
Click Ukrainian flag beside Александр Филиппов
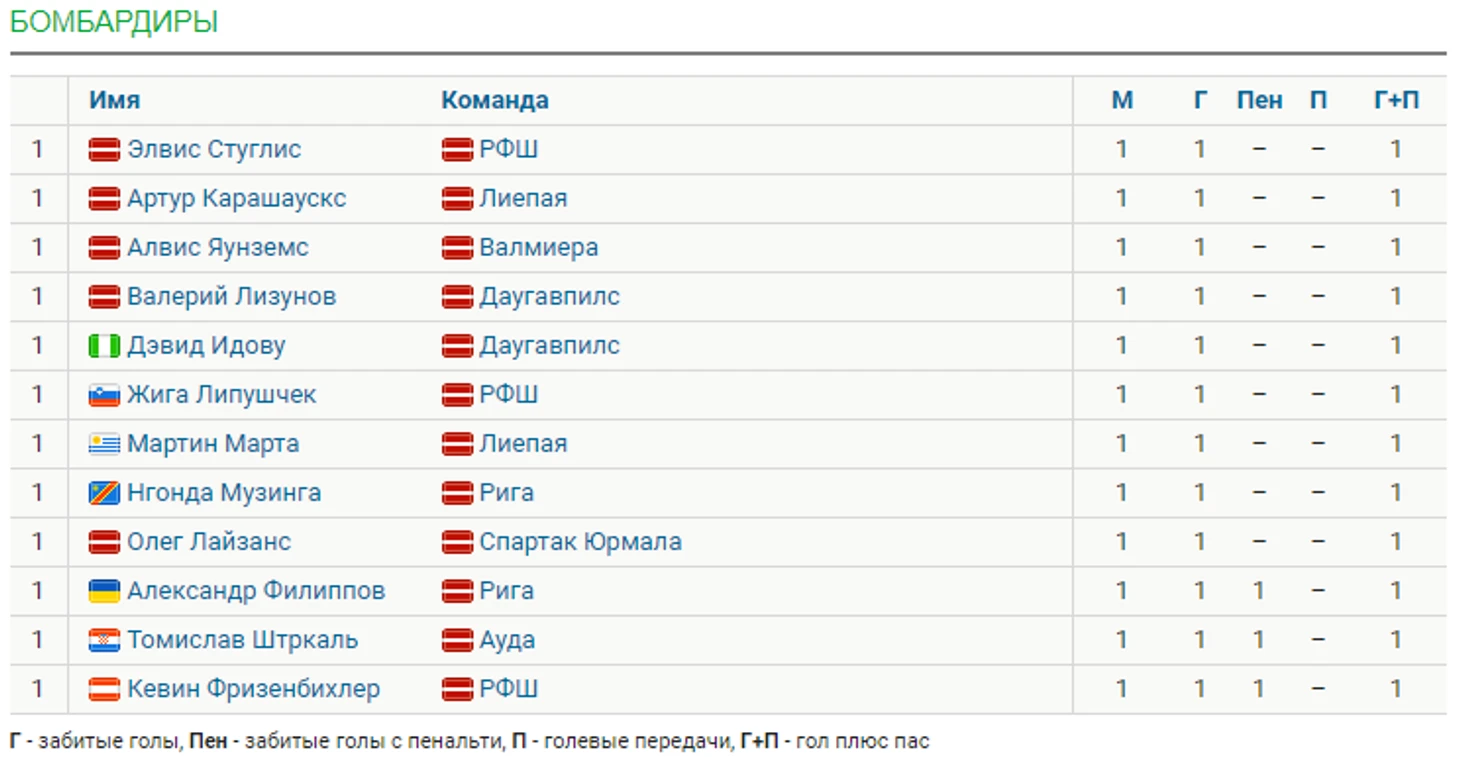tap(104, 591)
